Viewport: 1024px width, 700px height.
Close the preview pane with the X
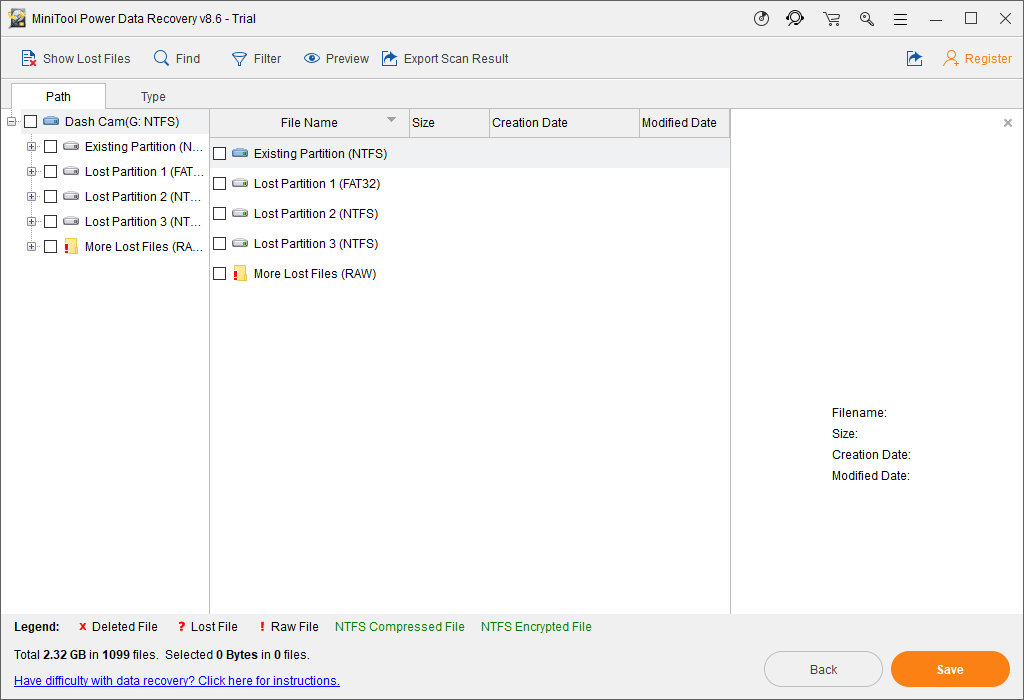pyautogui.click(x=1008, y=123)
